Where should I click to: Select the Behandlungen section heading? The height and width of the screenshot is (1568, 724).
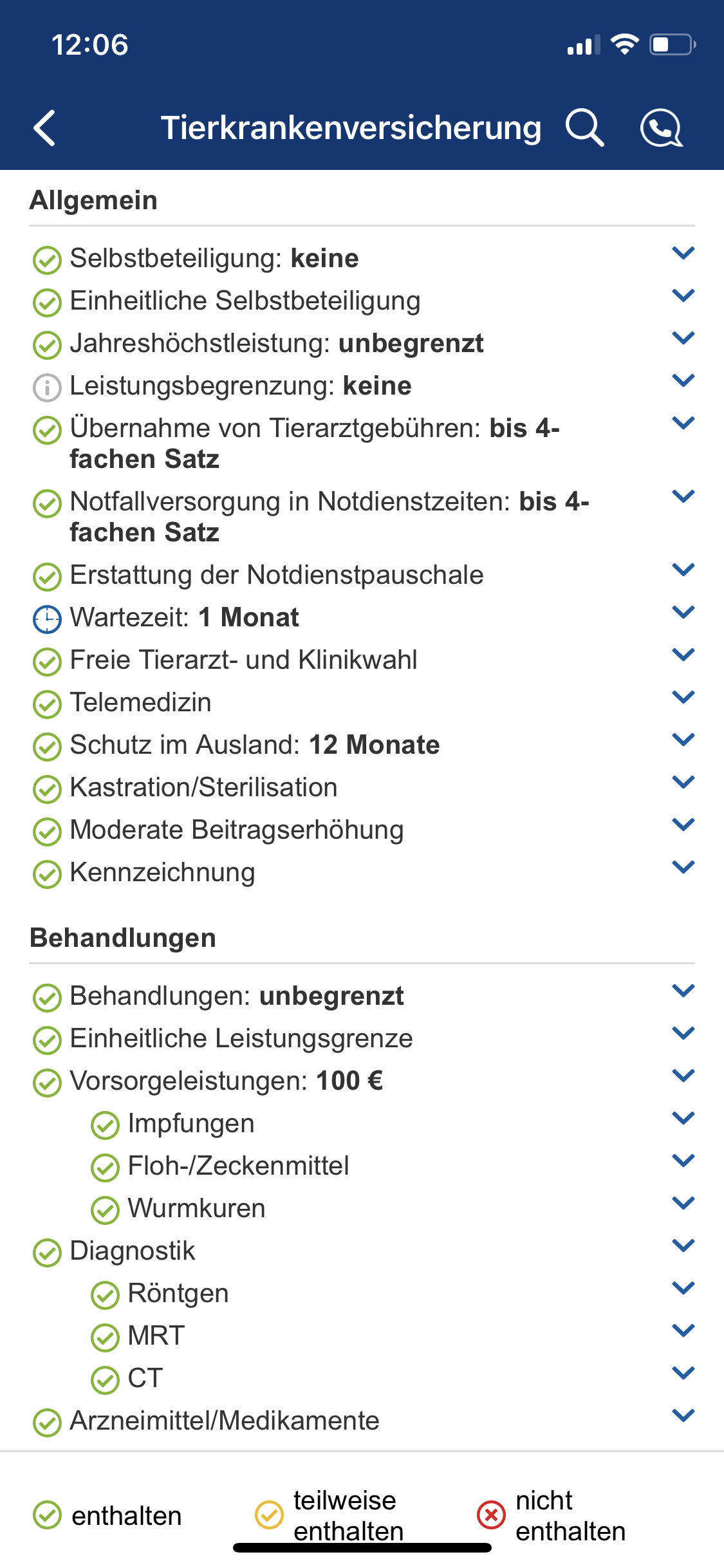[123, 938]
